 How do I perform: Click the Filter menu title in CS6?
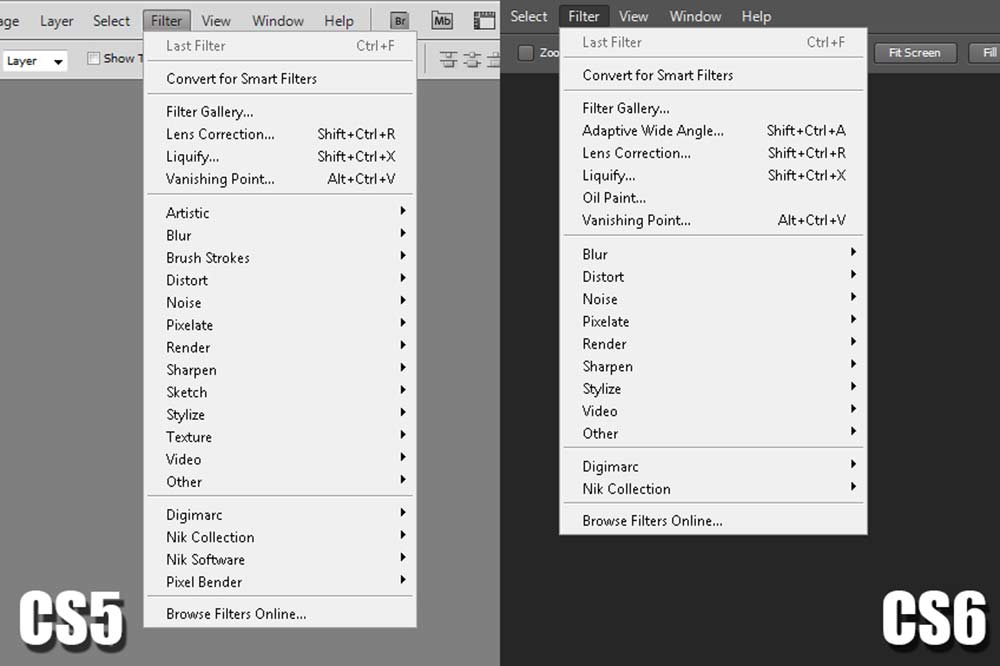coord(584,17)
